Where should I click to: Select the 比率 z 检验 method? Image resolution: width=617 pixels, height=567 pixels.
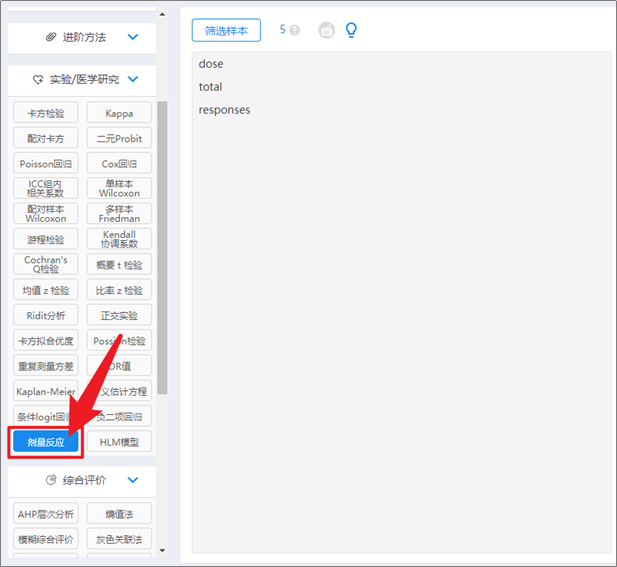coord(119,290)
